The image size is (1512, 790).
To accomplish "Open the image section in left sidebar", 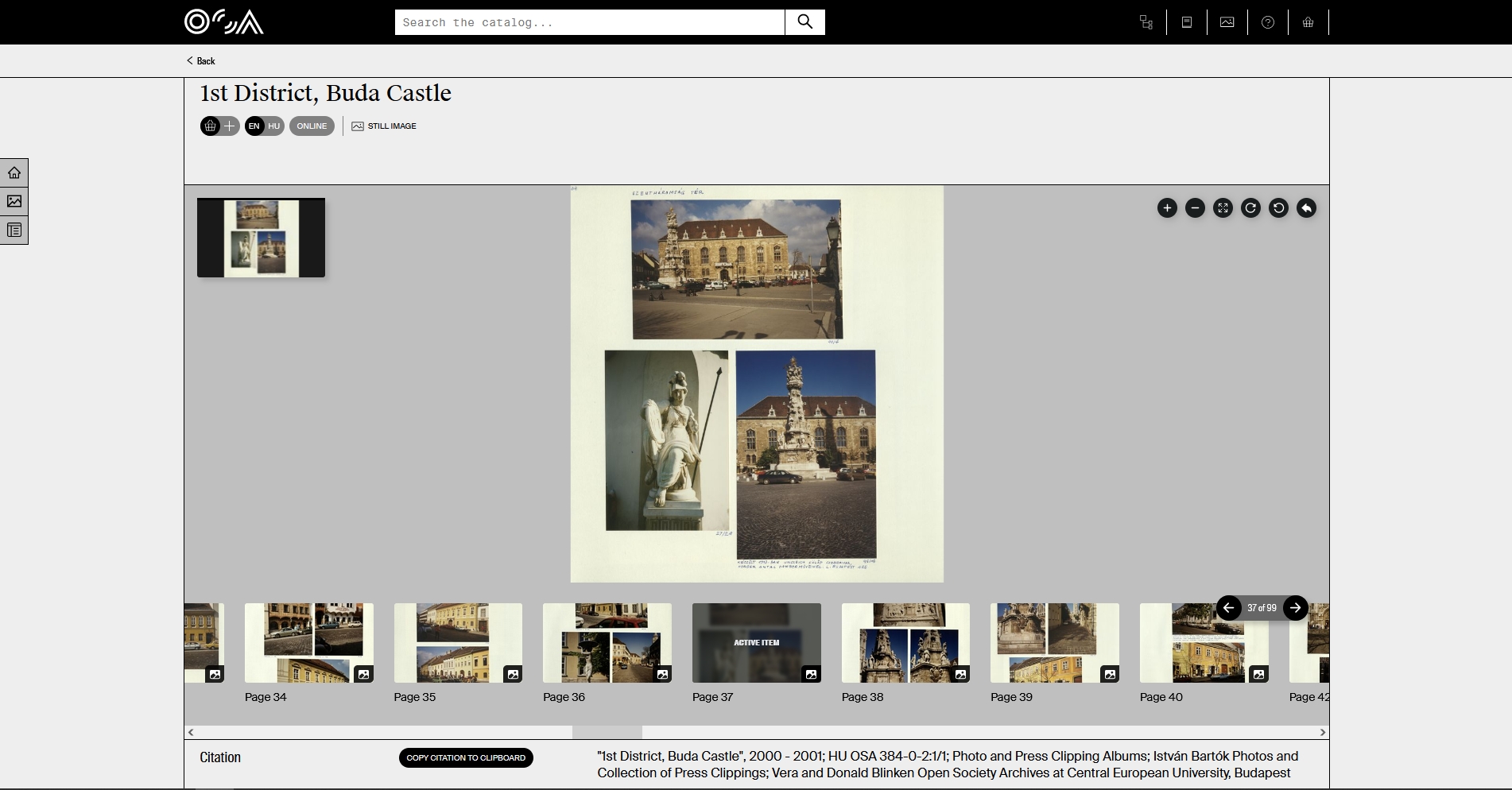I will (14, 201).
